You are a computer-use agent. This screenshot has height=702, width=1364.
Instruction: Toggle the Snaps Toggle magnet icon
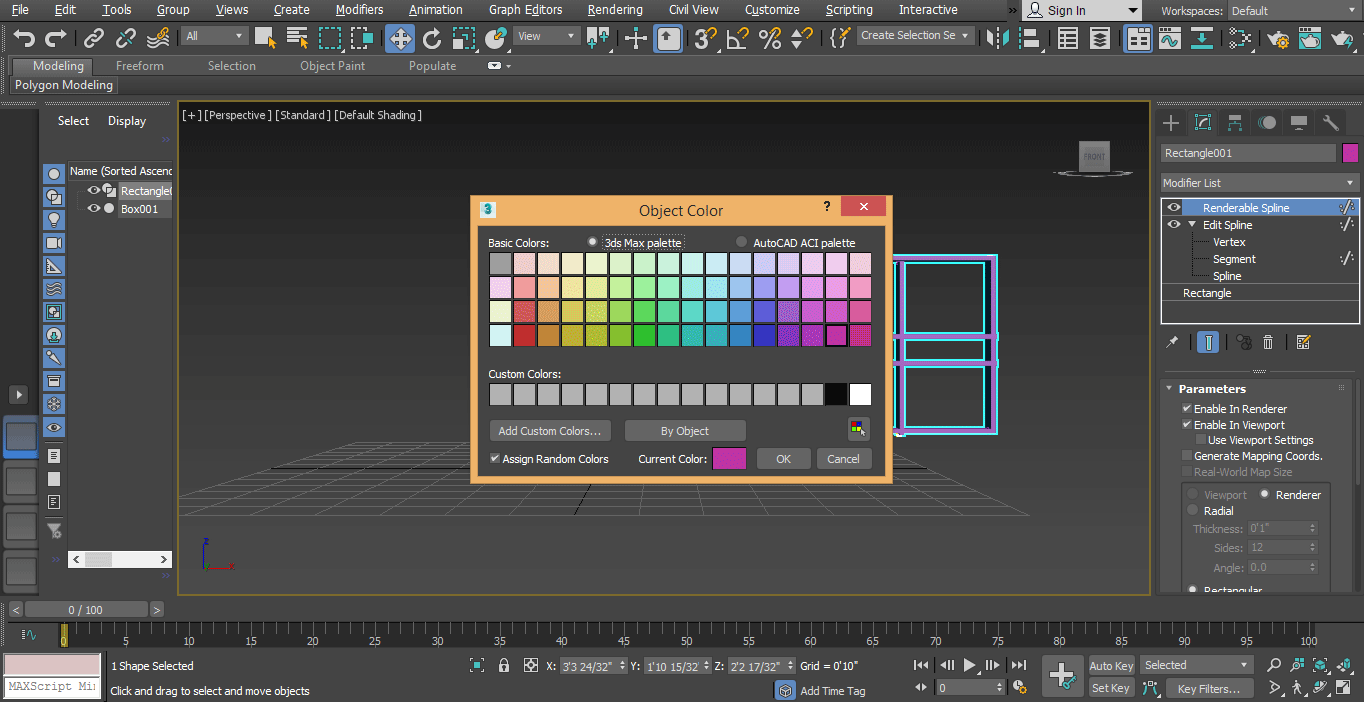[x=705, y=39]
